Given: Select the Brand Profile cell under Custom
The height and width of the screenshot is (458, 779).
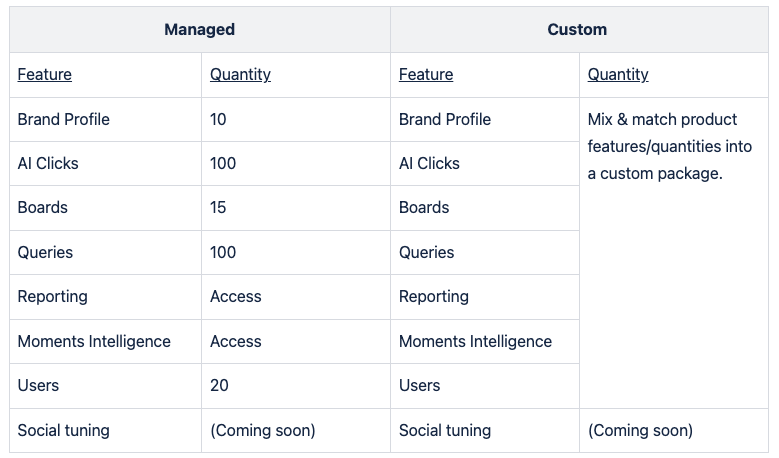Looking at the screenshot, I should point(445,119).
